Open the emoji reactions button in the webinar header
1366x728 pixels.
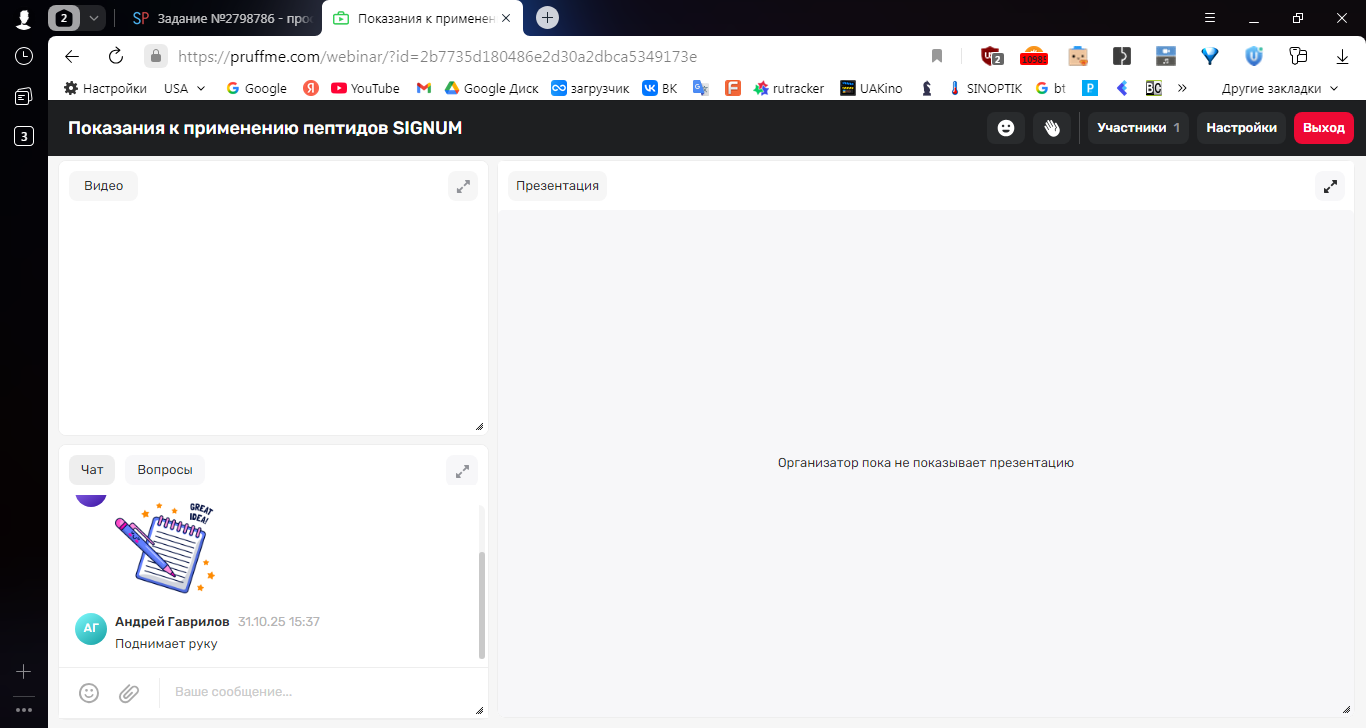click(1006, 128)
